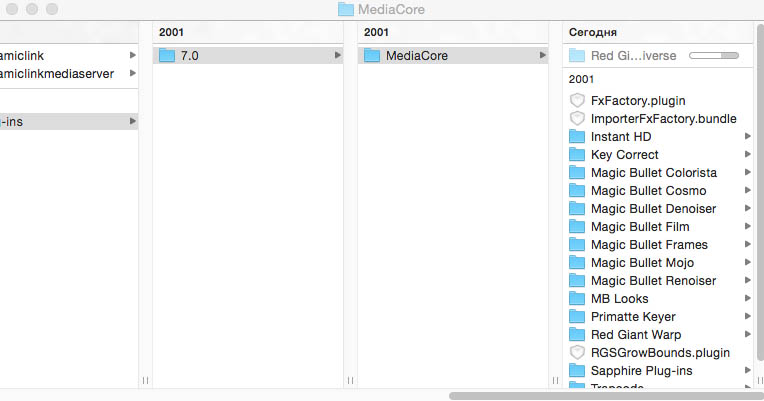Click the MediaCore folder icon in the column
764x401 pixels.
[x=372, y=56]
